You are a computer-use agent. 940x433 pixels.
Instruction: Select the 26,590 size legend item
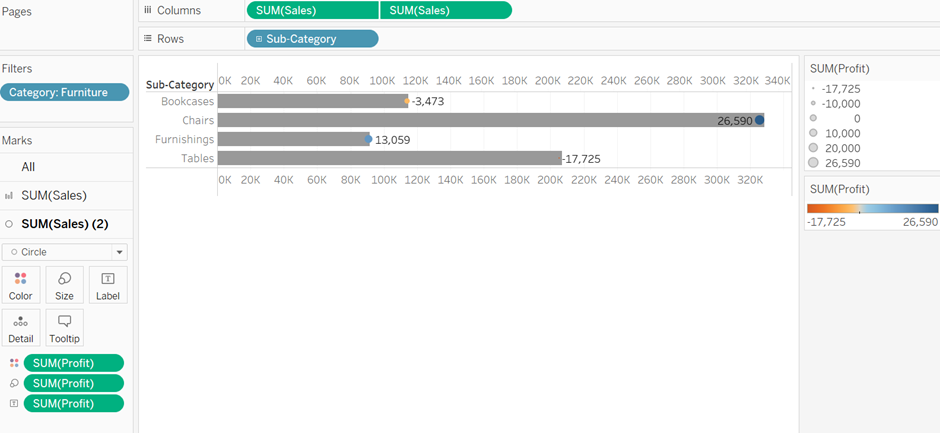(834, 163)
